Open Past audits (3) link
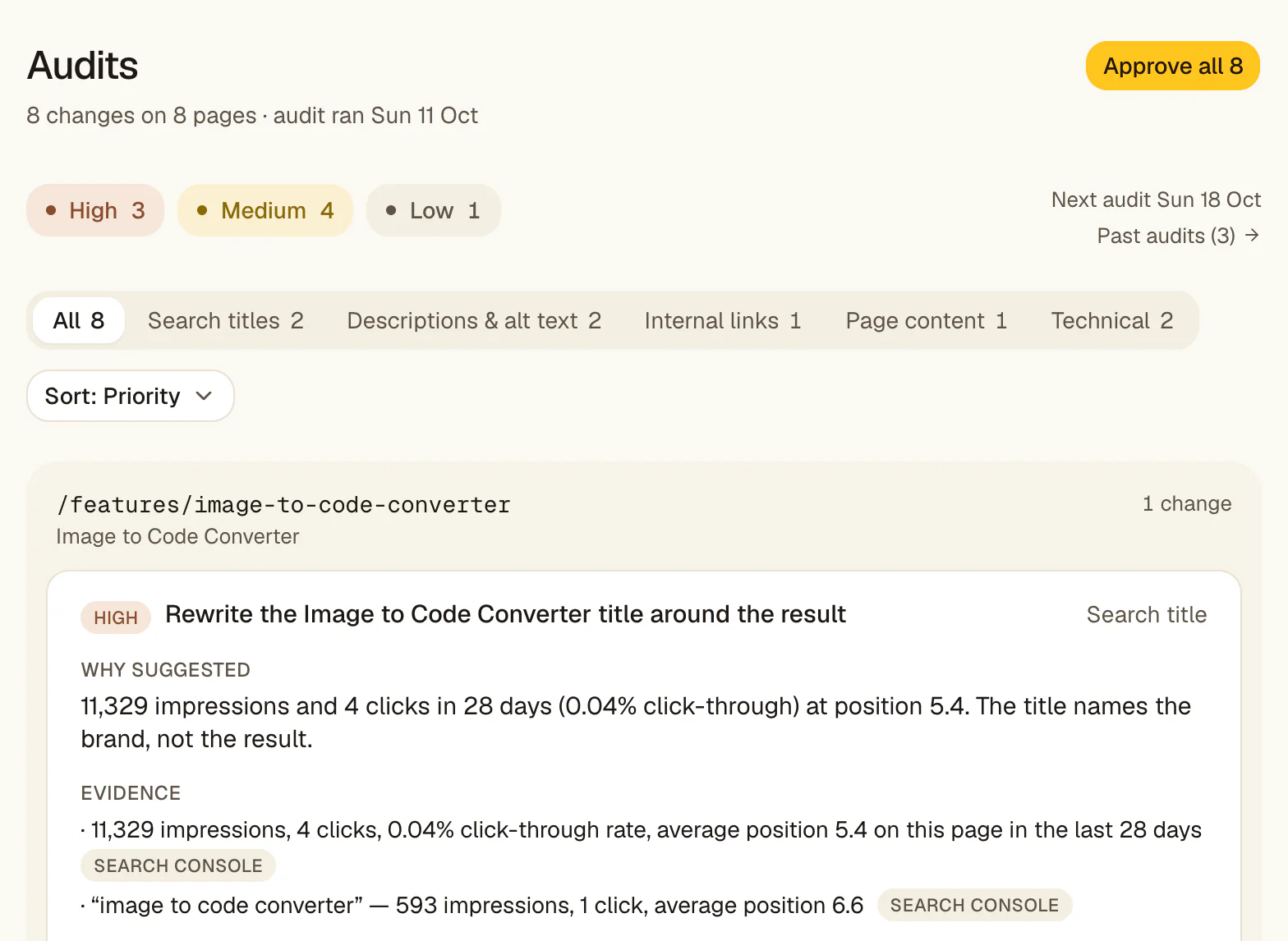 pyautogui.click(x=1178, y=236)
